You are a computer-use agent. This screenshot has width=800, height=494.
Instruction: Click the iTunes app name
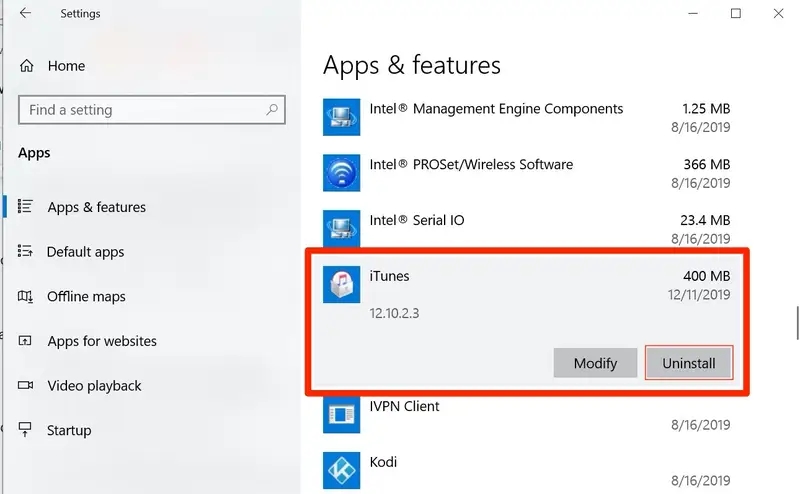(x=389, y=276)
